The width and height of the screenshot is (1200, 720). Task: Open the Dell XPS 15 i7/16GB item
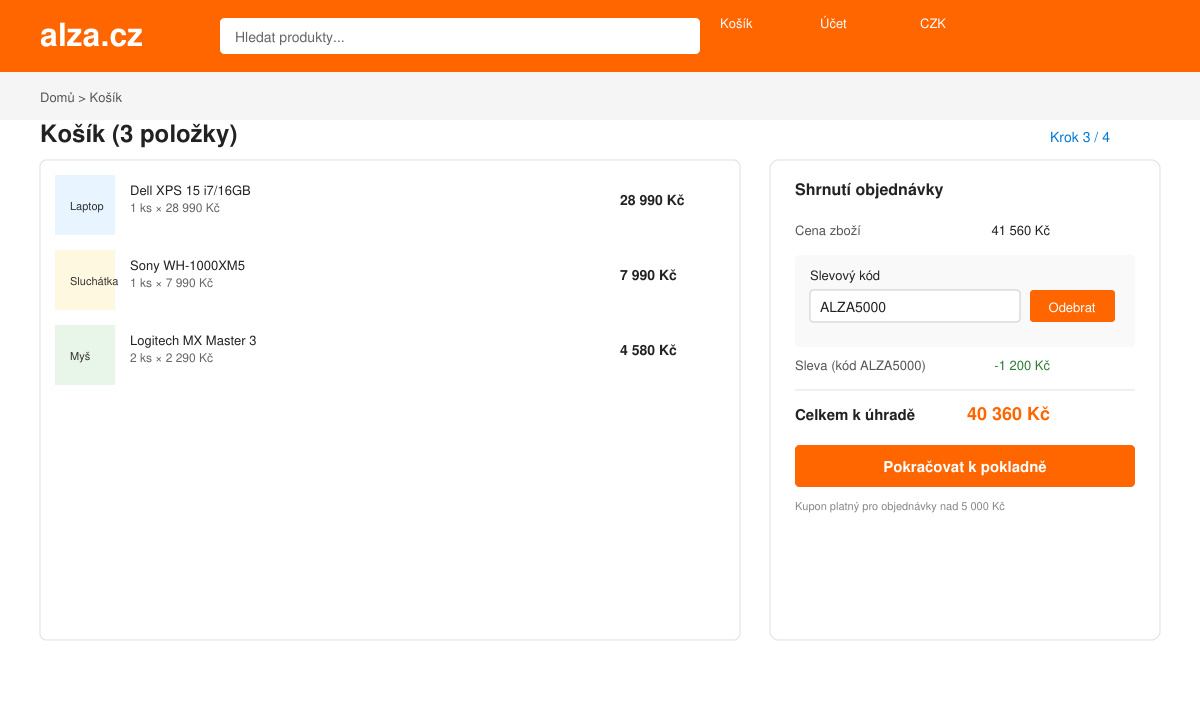pyautogui.click(x=190, y=190)
